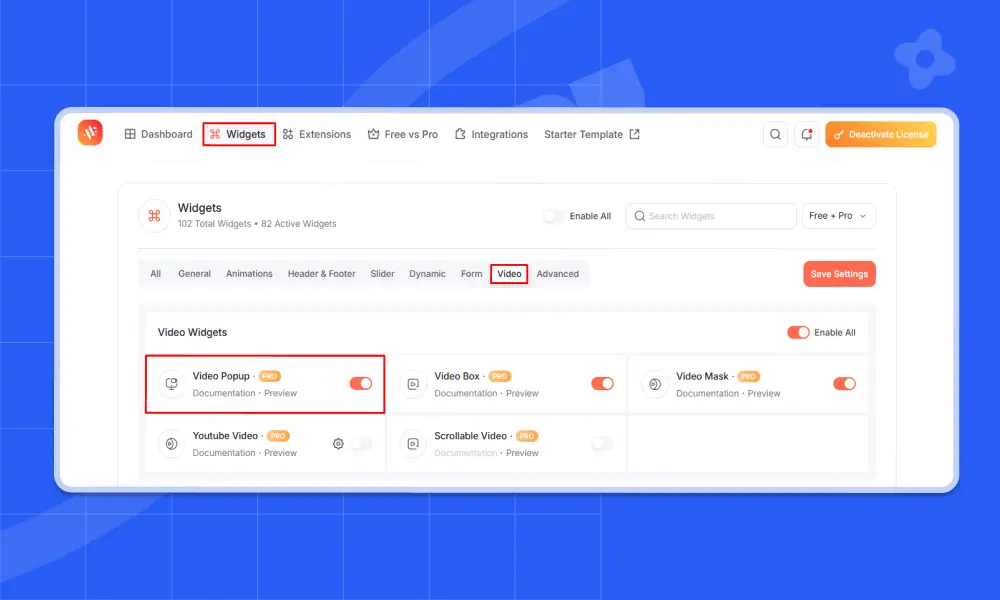Focus the Search Widgets input field

(711, 216)
